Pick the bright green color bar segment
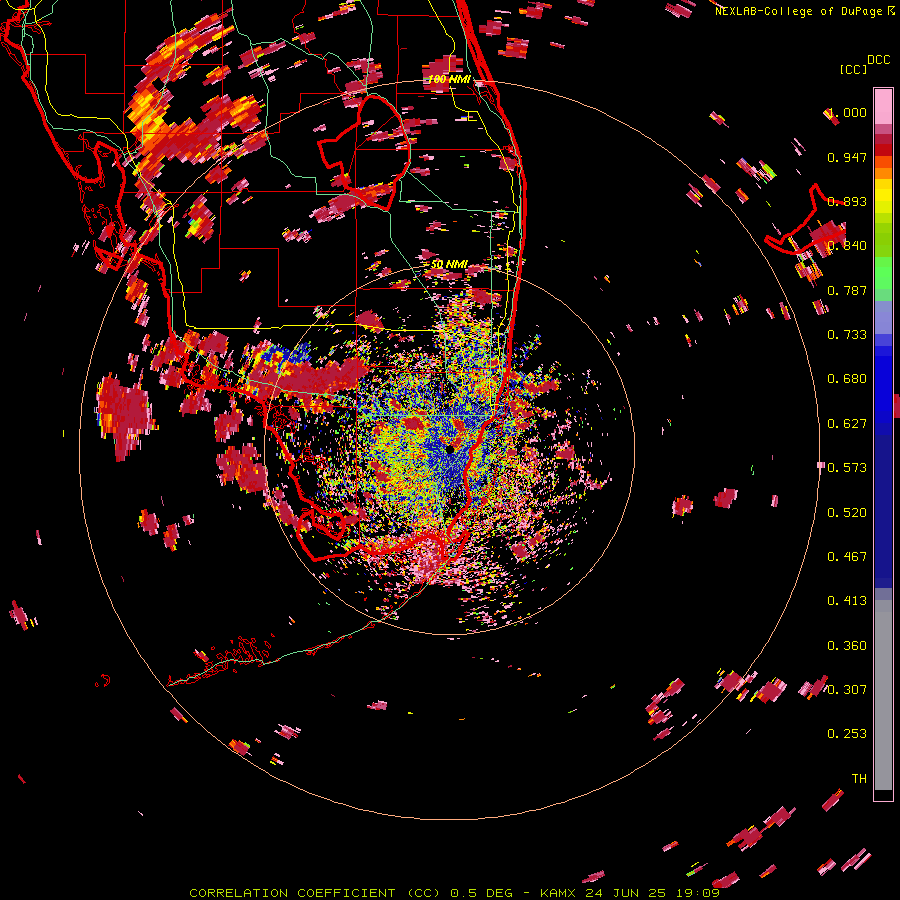 coord(883,273)
